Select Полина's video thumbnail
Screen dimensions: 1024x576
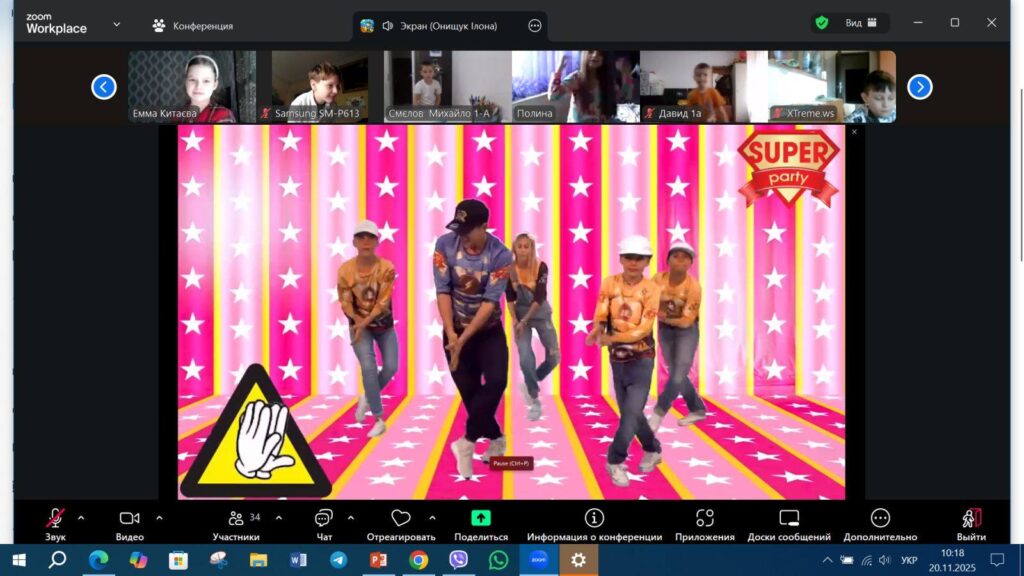click(x=575, y=86)
